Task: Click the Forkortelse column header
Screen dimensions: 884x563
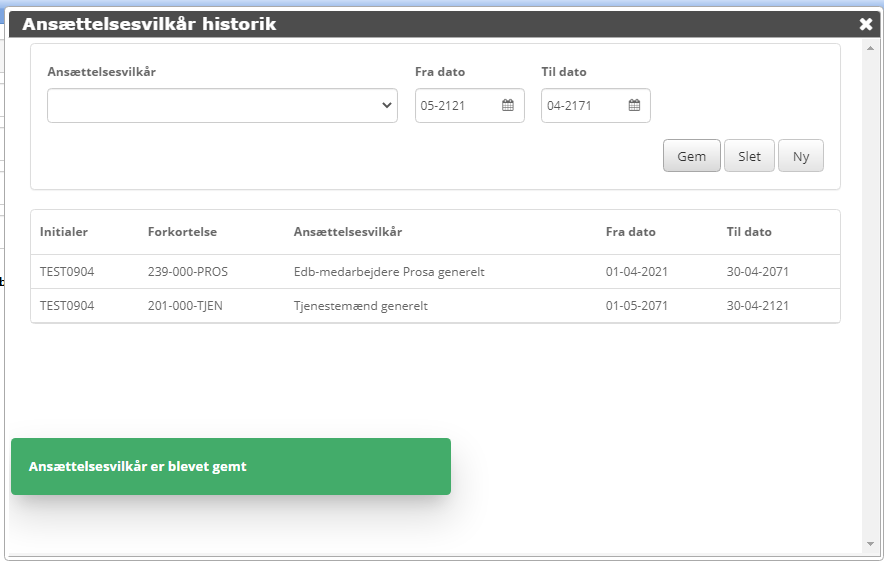Action: tap(182, 232)
